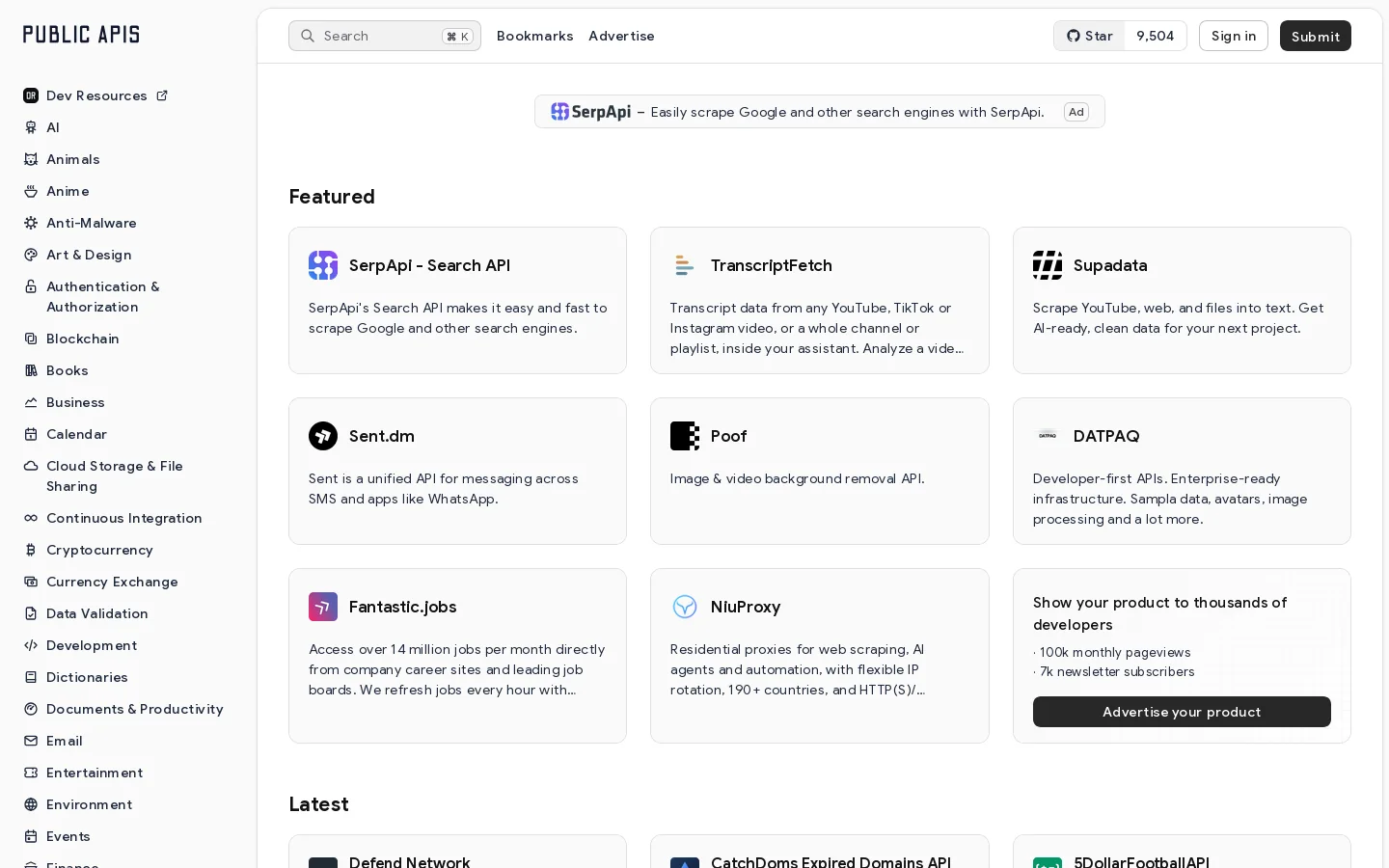Click the Business chart icon
This screenshot has width=1389, height=868.
coord(31,402)
